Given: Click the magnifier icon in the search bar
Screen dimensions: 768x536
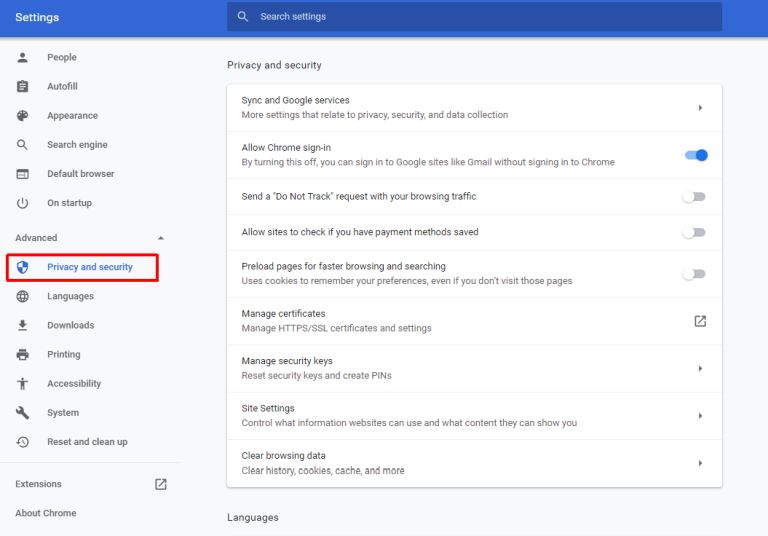Looking at the screenshot, I should coord(242,16).
